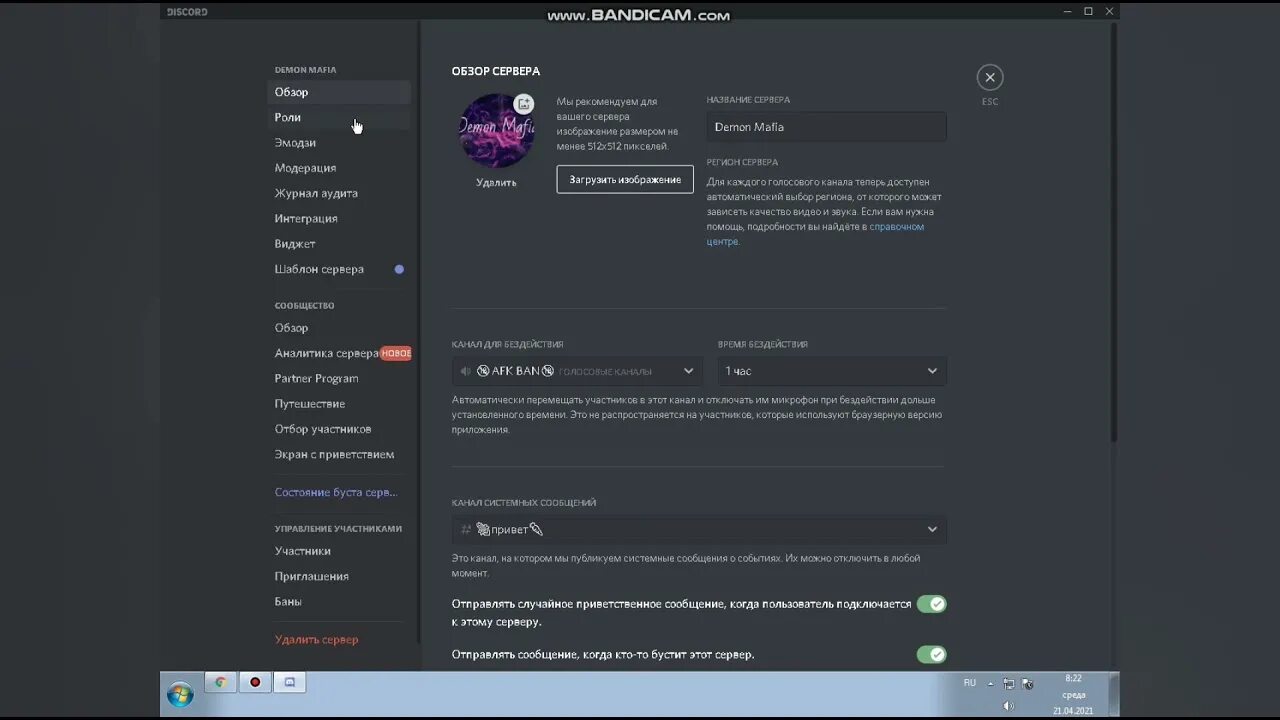Image resolution: width=1280 pixels, height=720 pixels.
Task: Open the 1 час inactivity timeout dropdown
Action: (x=832, y=371)
